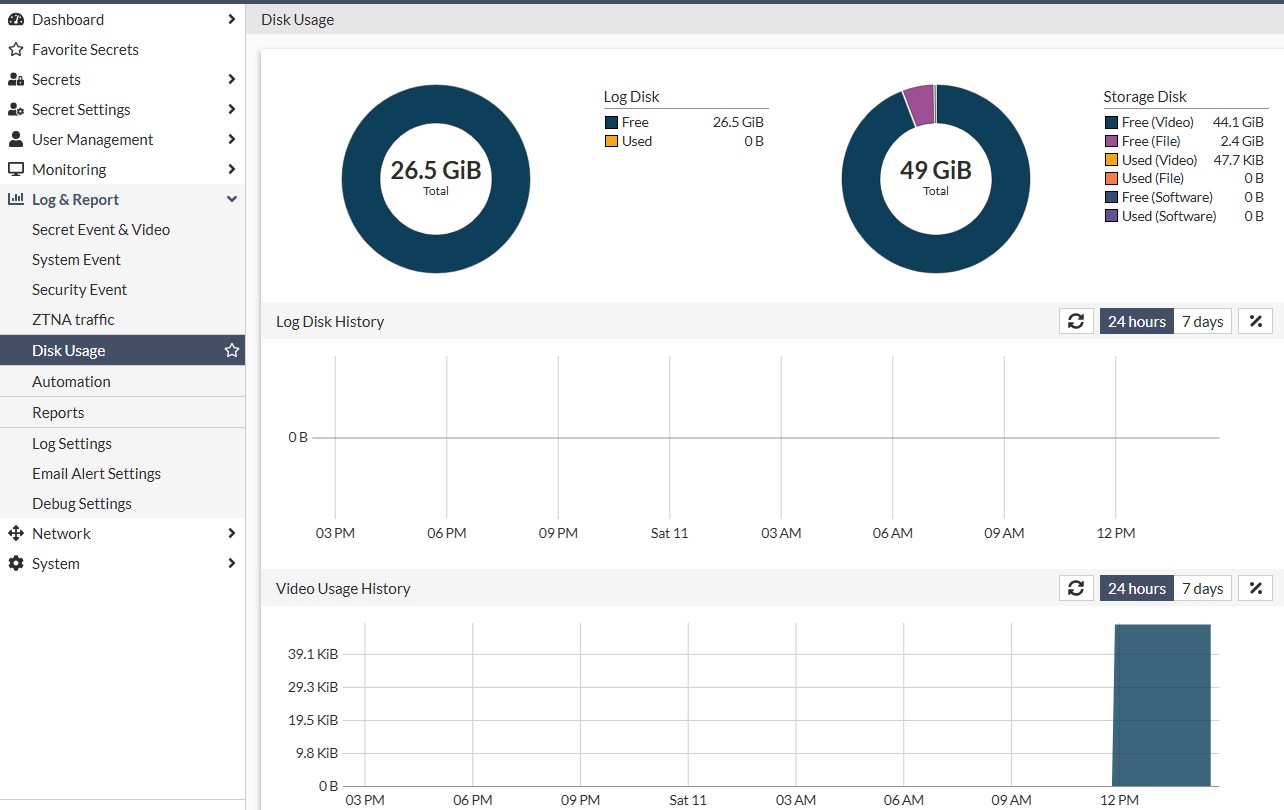This screenshot has width=1284, height=810.
Task: Open the Email Alert Settings page
Action: [x=96, y=473]
